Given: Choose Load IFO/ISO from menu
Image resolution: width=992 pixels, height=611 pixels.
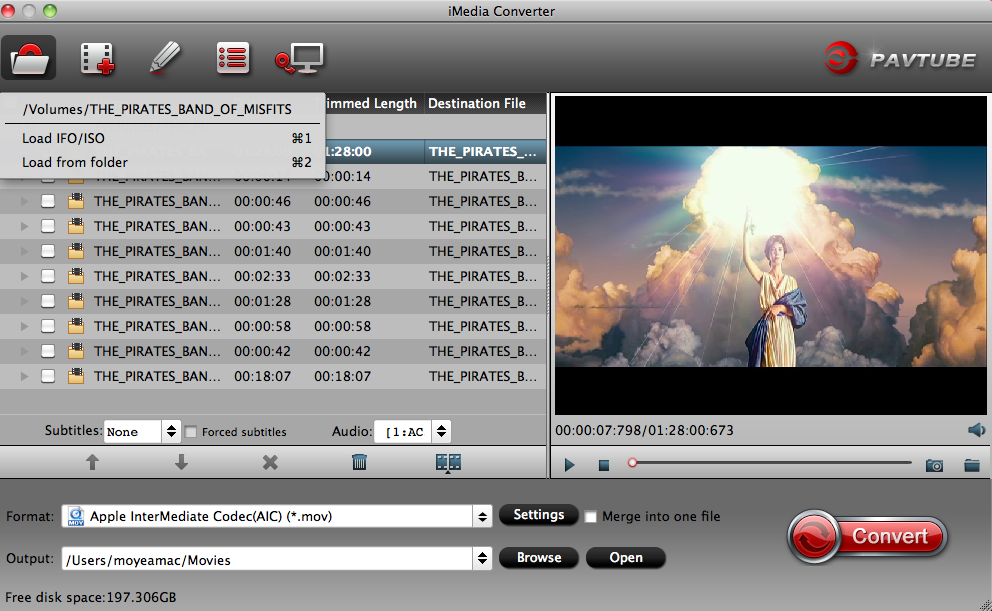Looking at the screenshot, I should click(163, 138).
